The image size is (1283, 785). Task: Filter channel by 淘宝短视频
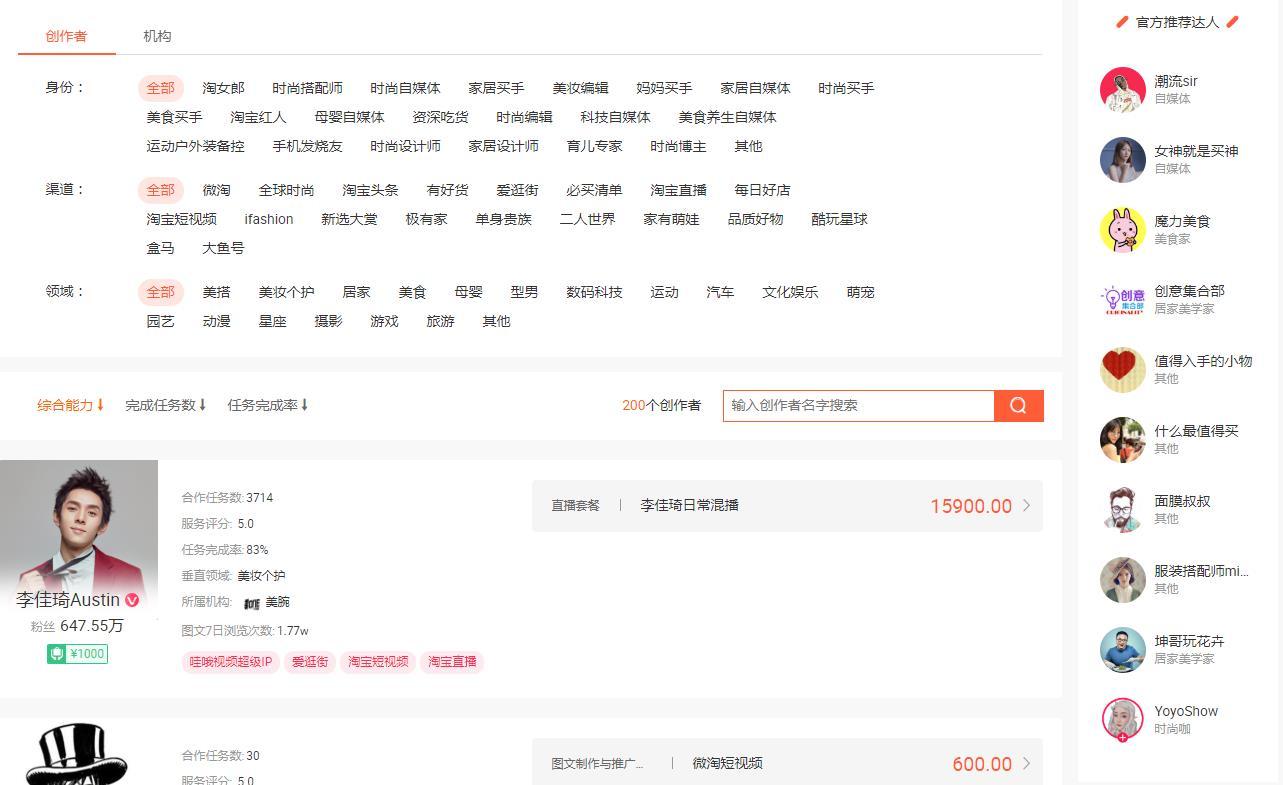[x=181, y=219]
